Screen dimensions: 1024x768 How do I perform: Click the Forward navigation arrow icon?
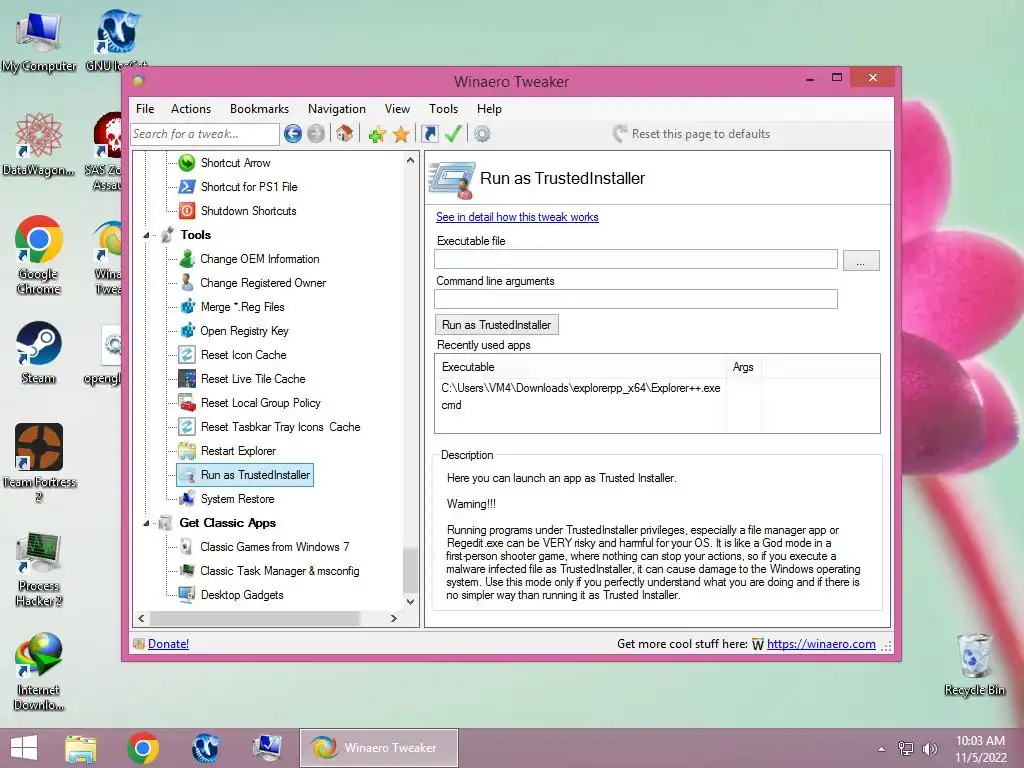pos(316,134)
